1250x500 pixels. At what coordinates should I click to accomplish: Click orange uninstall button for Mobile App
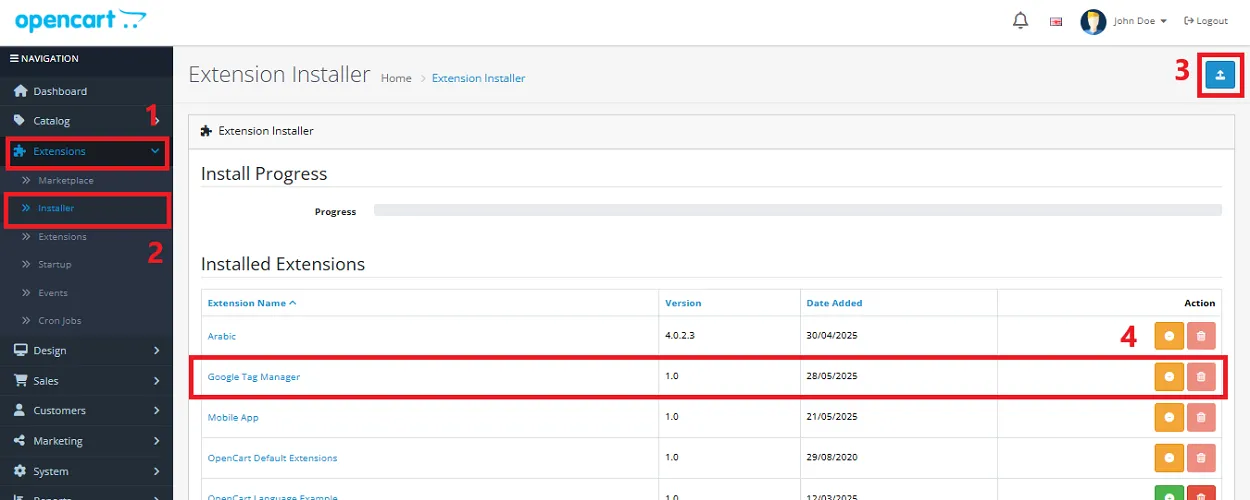pyautogui.click(x=1168, y=417)
